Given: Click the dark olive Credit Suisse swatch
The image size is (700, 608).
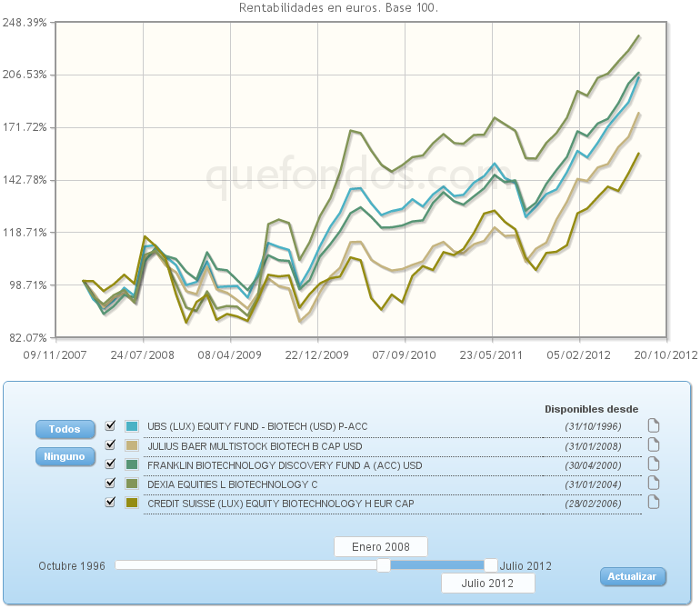Looking at the screenshot, I should 132,503.
